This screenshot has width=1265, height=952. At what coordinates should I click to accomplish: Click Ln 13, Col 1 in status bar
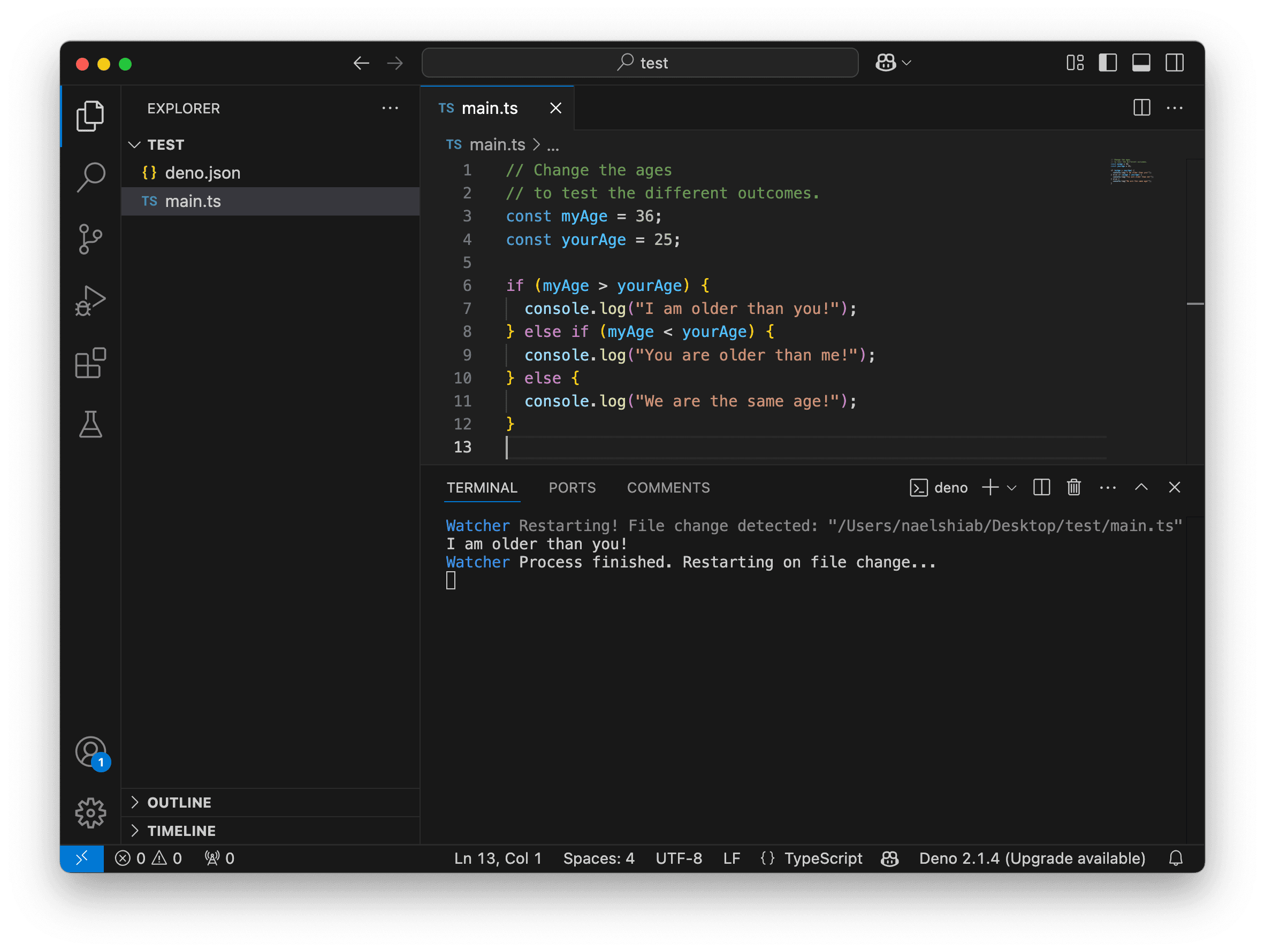click(x=498, y=858)
